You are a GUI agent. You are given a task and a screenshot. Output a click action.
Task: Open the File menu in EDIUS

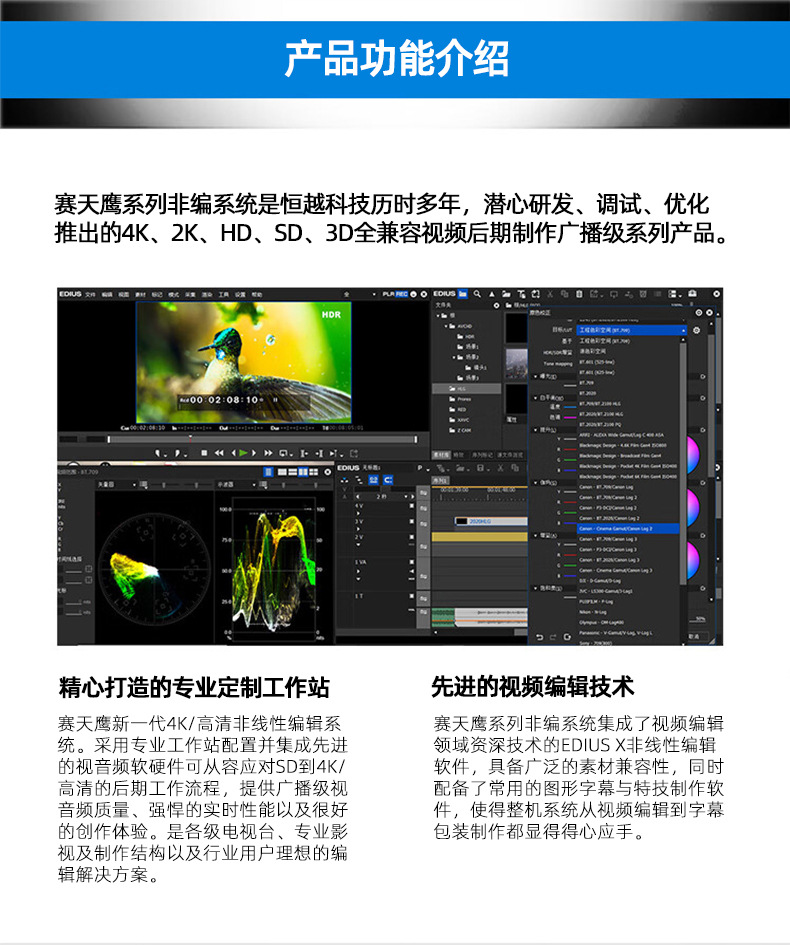pos(90,295)
